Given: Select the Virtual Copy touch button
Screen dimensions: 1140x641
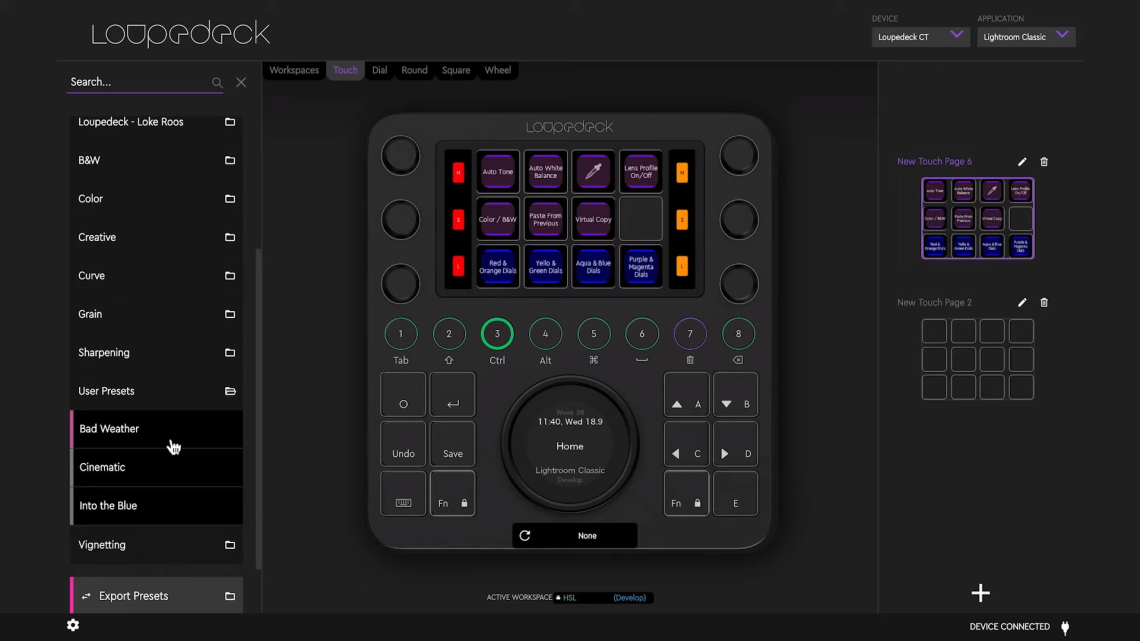Looking at the screenshot, I should click(593, 219).
